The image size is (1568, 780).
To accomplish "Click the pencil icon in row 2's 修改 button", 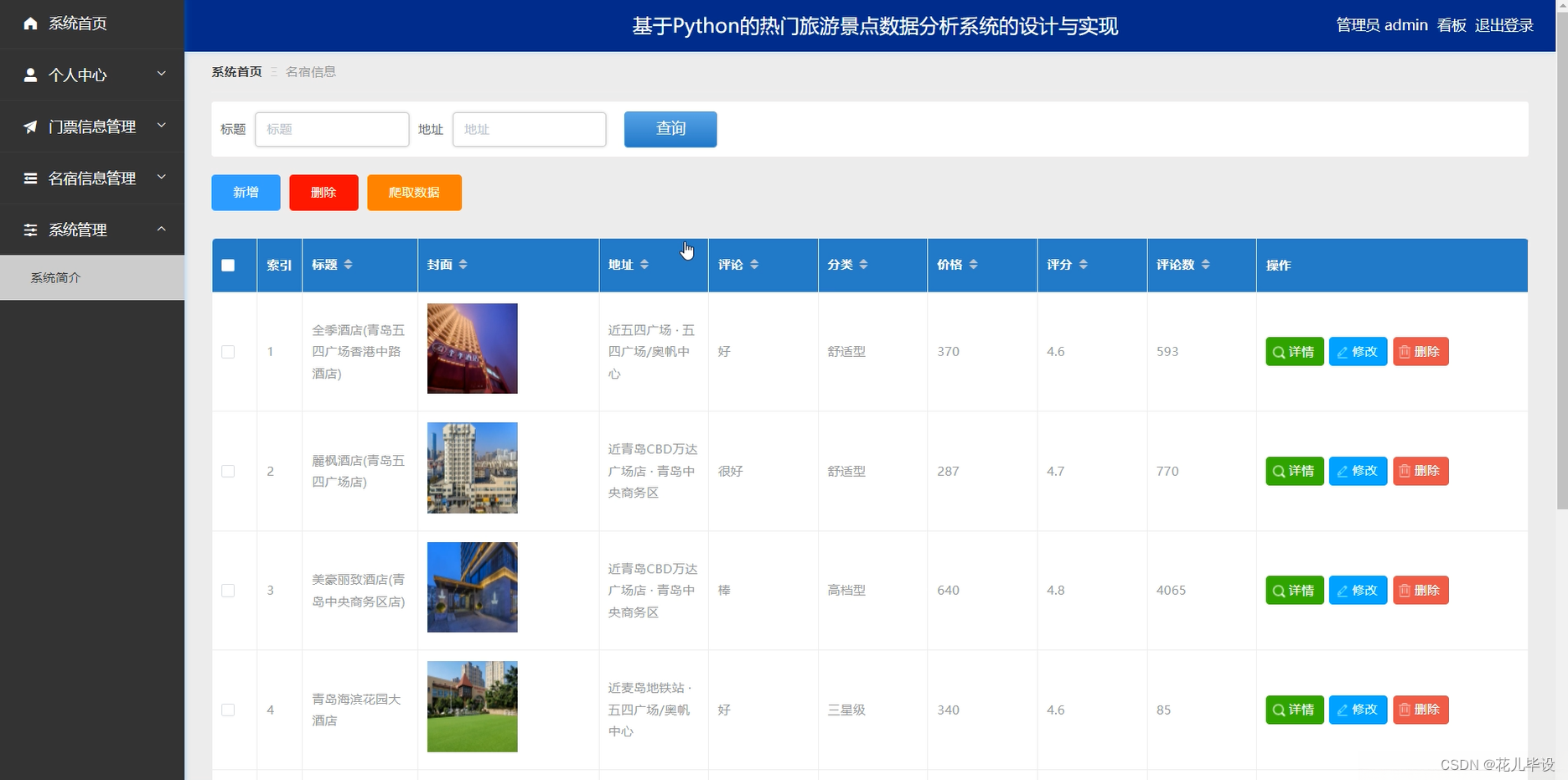I will click(1344, 471).
